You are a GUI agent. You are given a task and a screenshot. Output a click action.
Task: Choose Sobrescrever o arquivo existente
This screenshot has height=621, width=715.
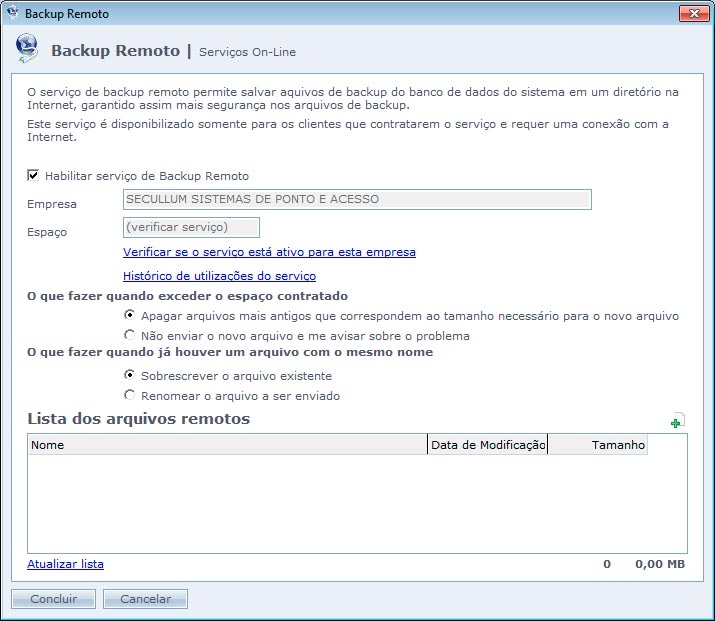click(130, 376)
